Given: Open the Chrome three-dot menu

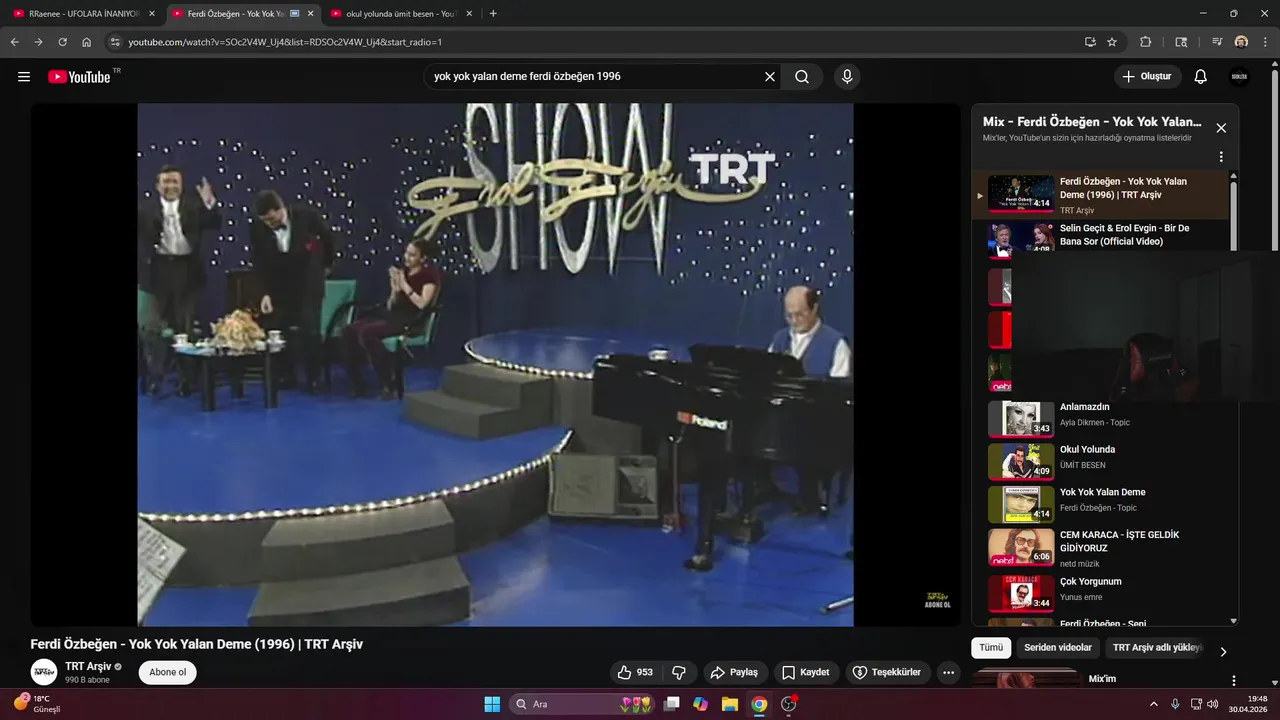Looking at the screenshot, I should pyautogui.click(x=1266, y=42).
